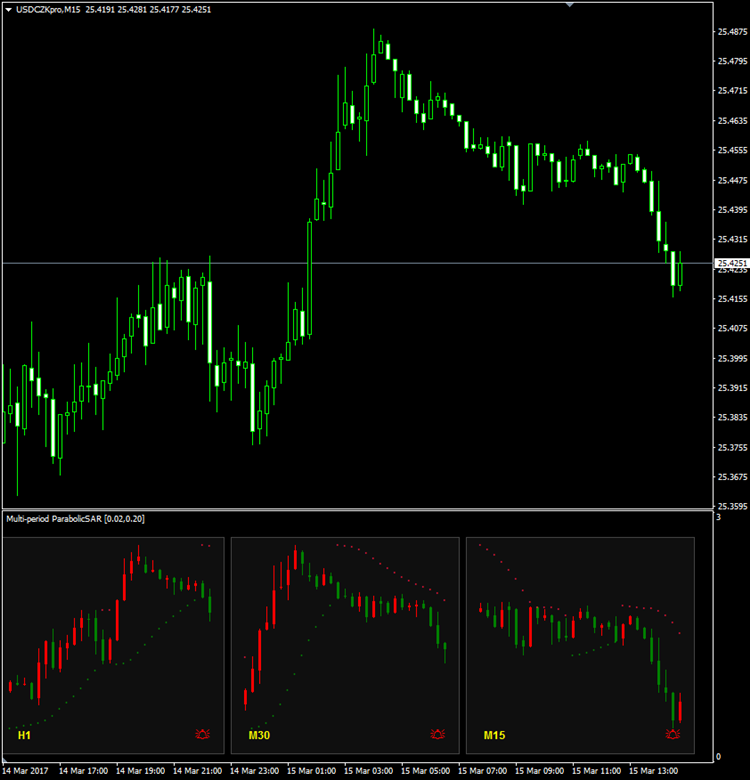Click the M30 mini chart panel

(345, 645)
